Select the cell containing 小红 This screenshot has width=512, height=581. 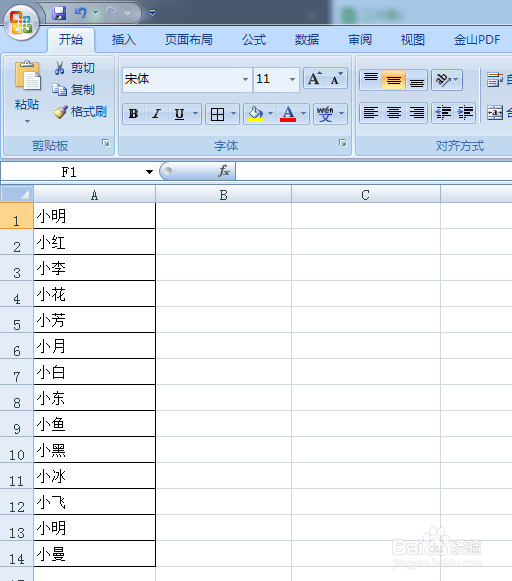[x=94, y=242]
